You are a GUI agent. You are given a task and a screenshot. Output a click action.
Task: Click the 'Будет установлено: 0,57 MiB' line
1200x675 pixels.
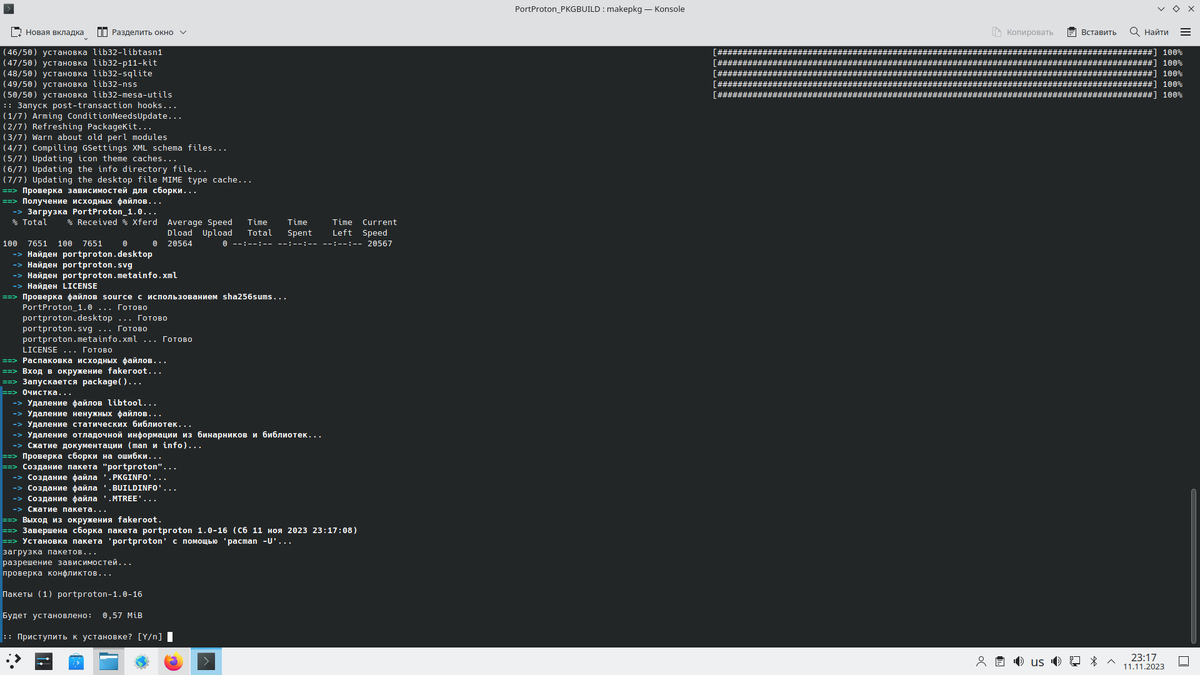[x=72, y=615]
